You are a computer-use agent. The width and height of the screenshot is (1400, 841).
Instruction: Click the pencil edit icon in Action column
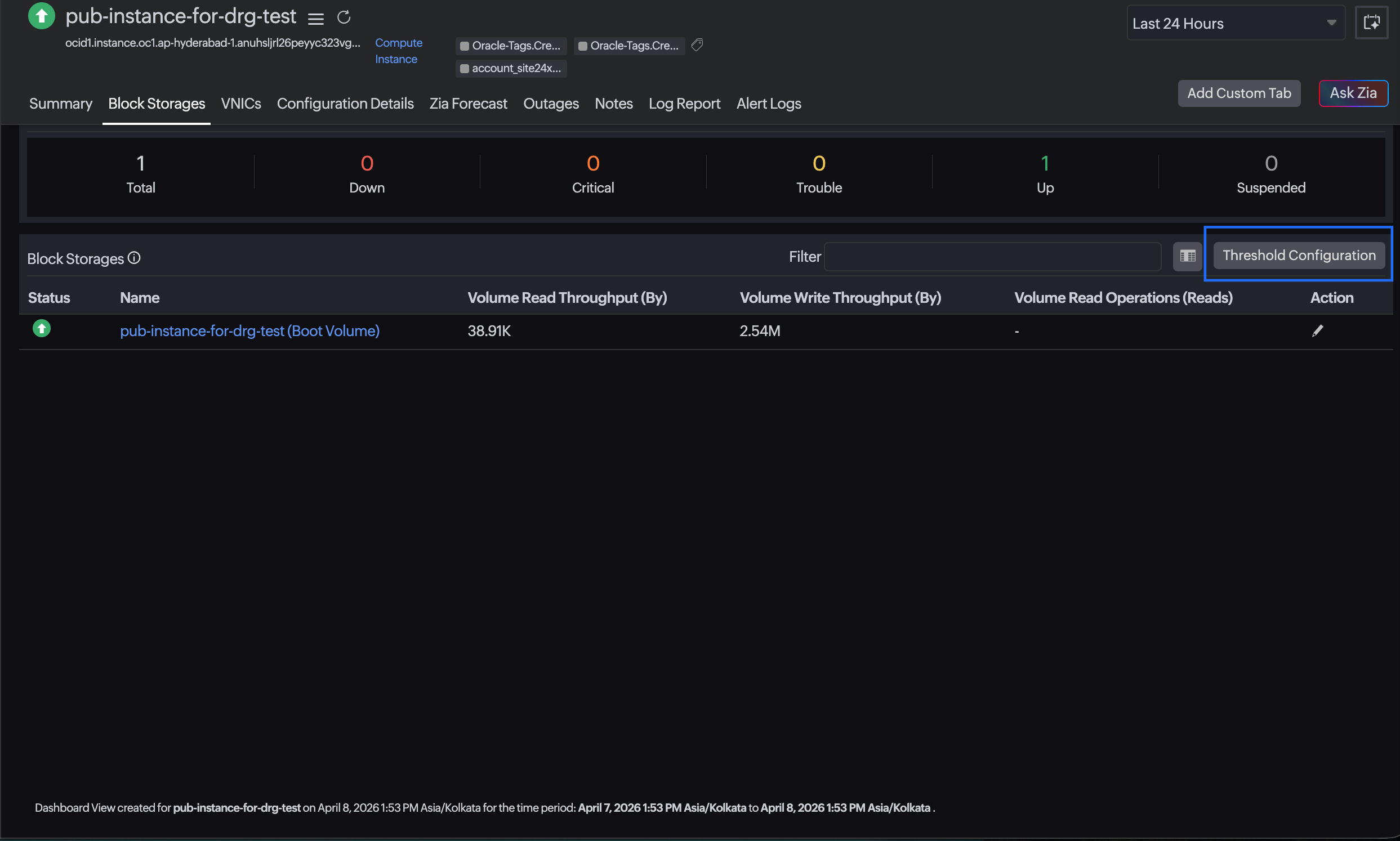click(x=1317, y=331)
